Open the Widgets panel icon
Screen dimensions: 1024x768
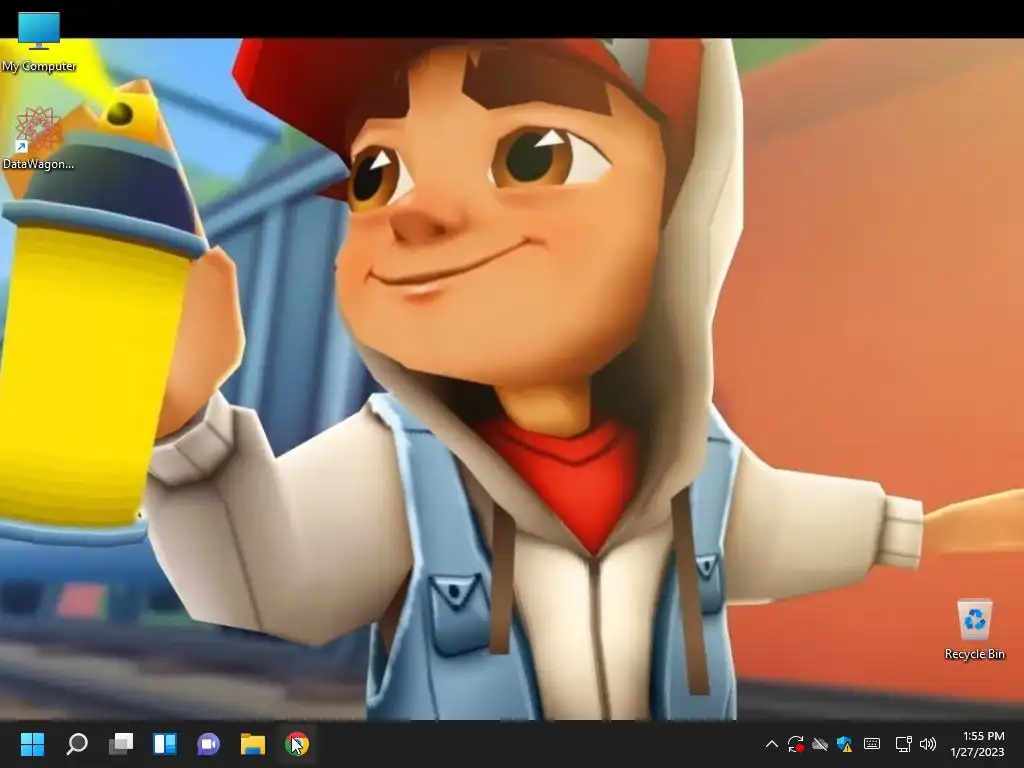pos(165,744)
